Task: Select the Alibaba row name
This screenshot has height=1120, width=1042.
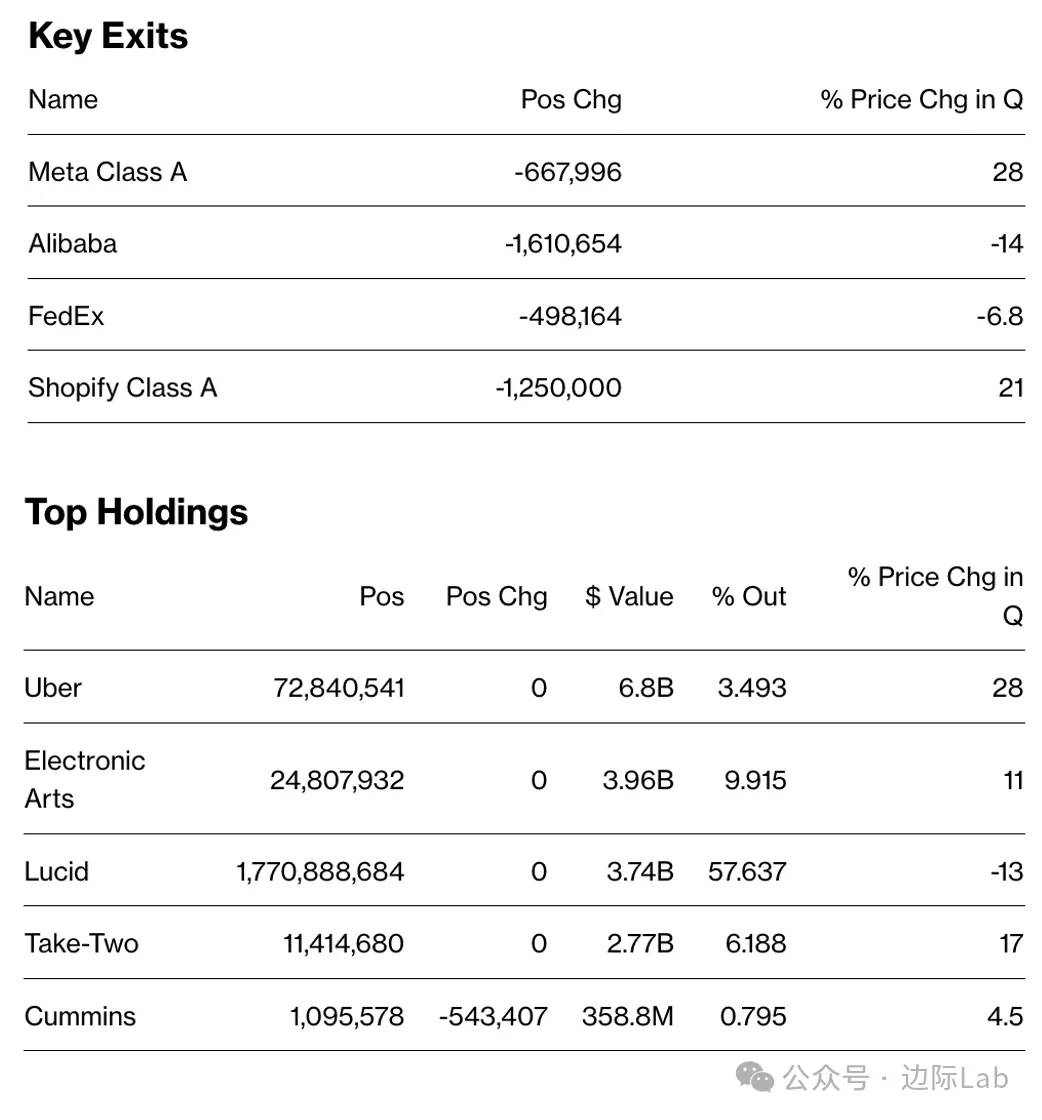Action: pos(72,244)
